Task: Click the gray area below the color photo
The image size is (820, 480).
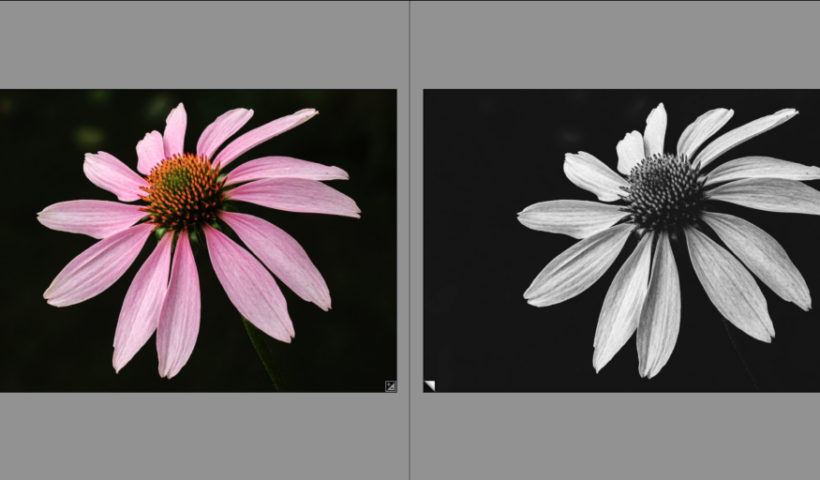Action: [200, 435]
